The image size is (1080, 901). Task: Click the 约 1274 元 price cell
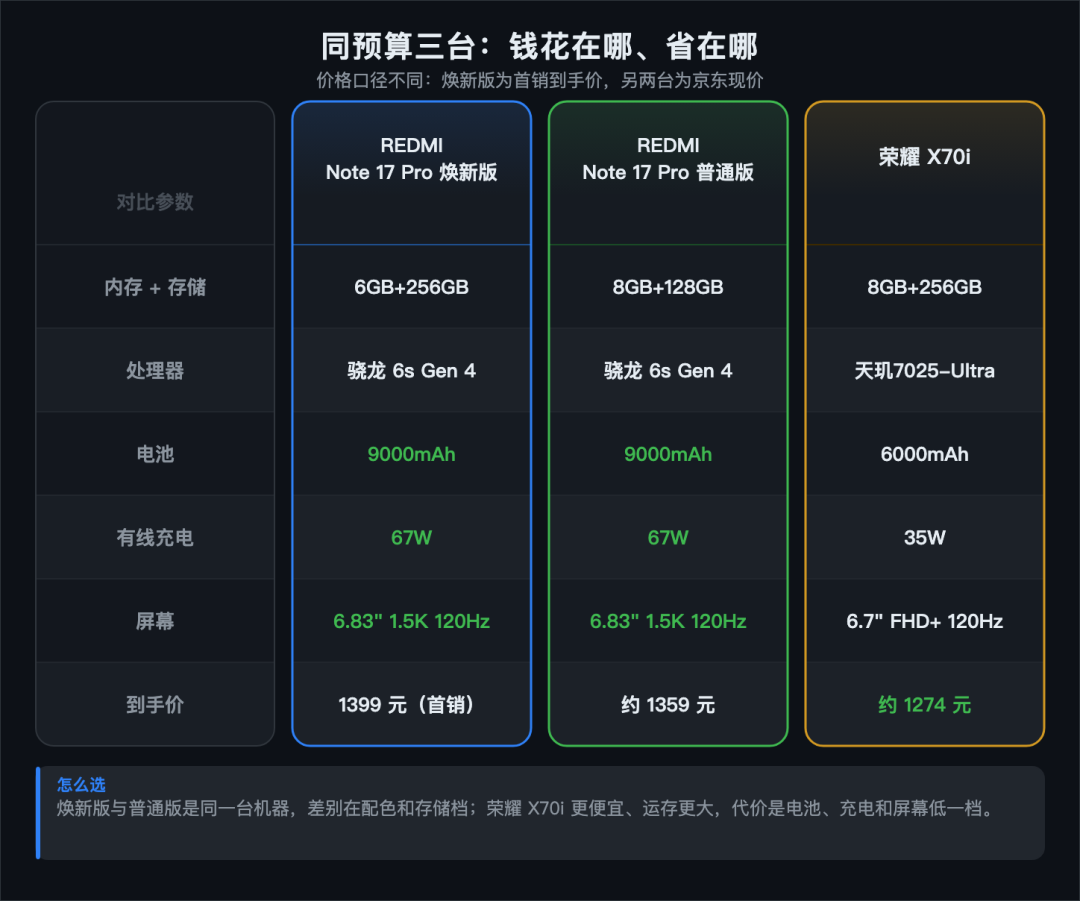[x=924, y=705]
